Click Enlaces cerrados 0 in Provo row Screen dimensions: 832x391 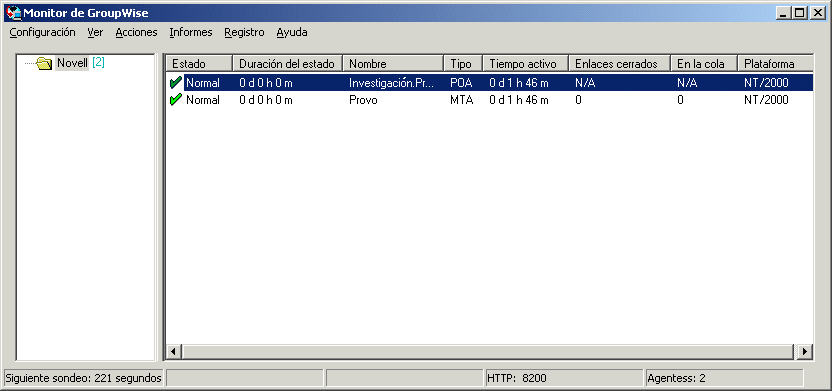coord(578,100)
